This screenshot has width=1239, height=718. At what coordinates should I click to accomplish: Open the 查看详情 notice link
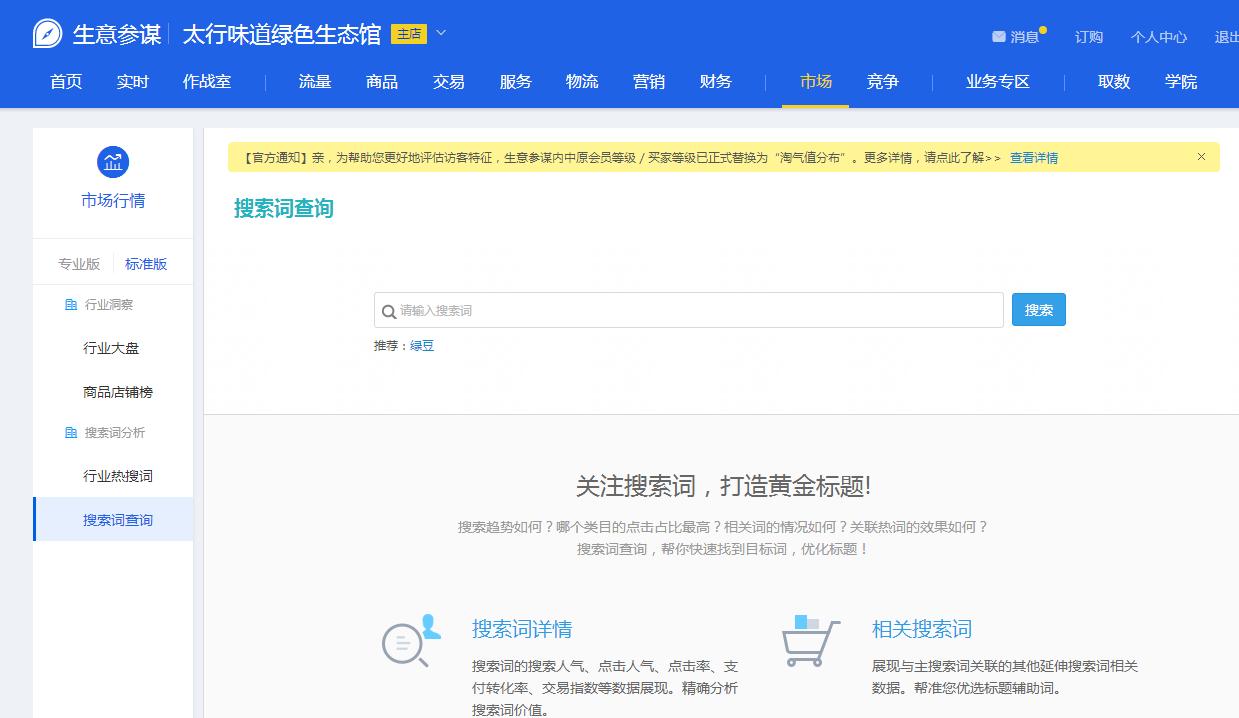pyautogui.click(x=1034, y=157)
